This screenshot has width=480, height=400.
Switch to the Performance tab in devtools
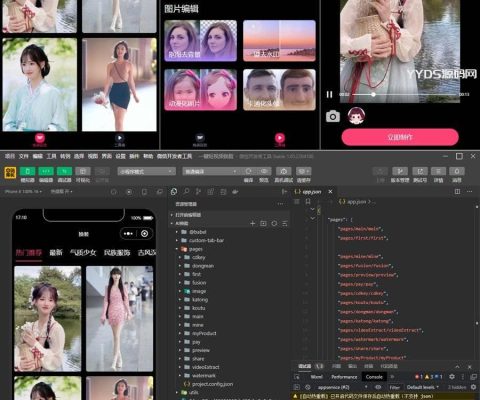click(x=344, y=377)
